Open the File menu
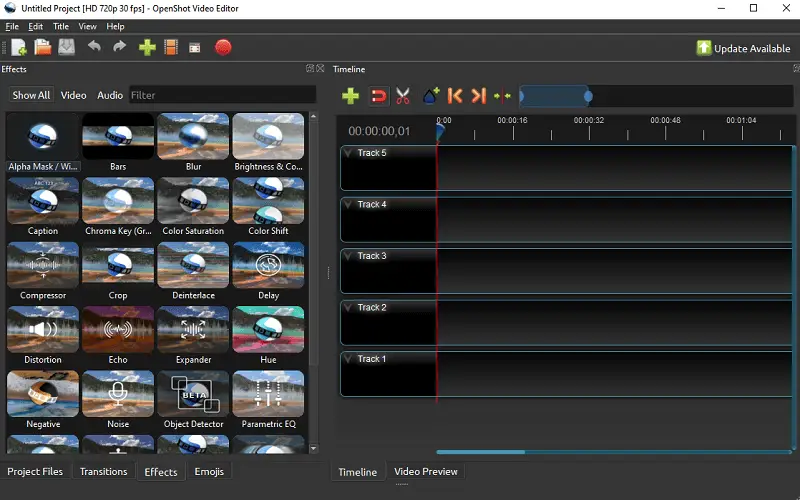 pyautogui.click(x=12, y=27)
